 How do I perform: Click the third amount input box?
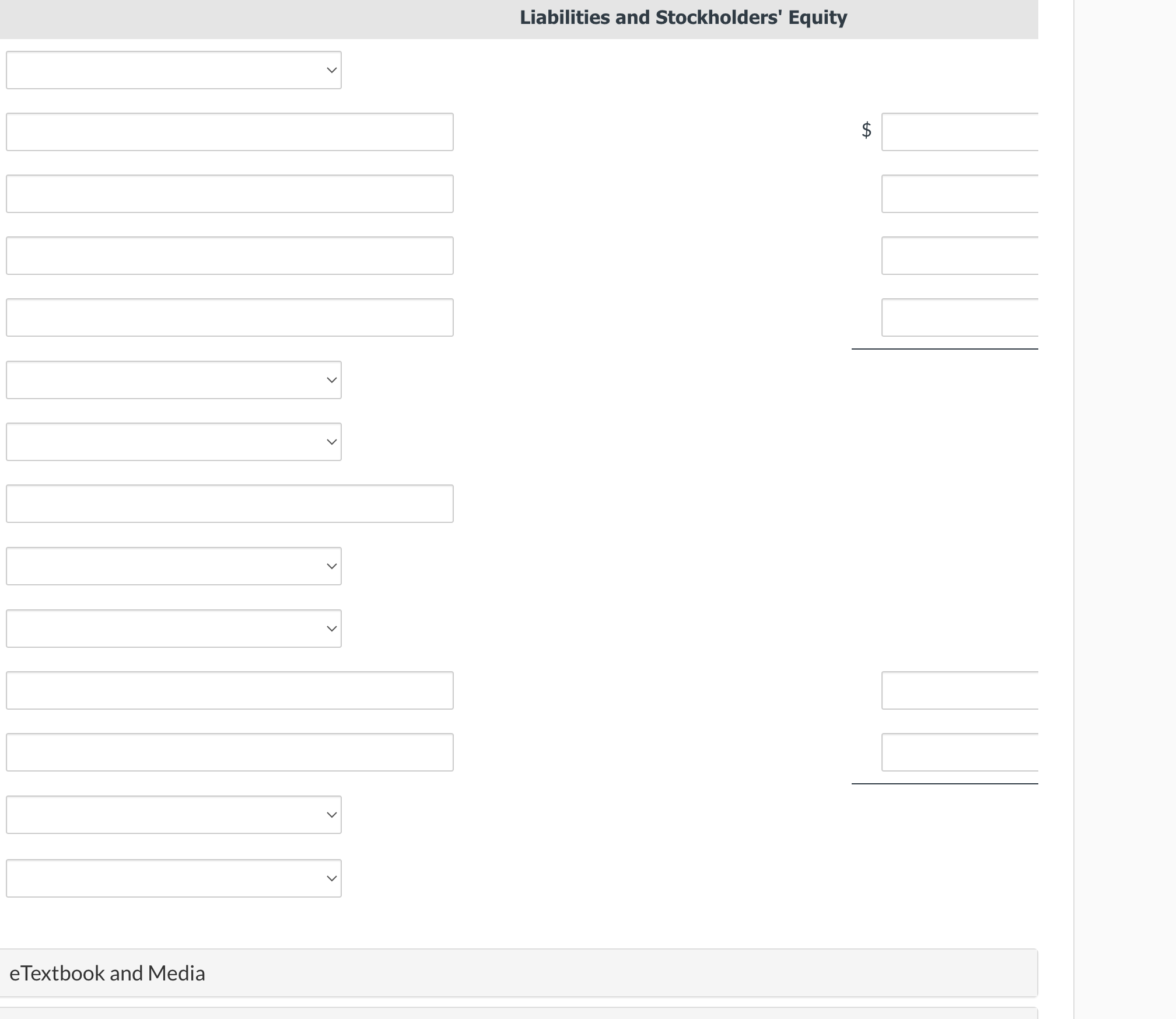(x=960, y=256)
